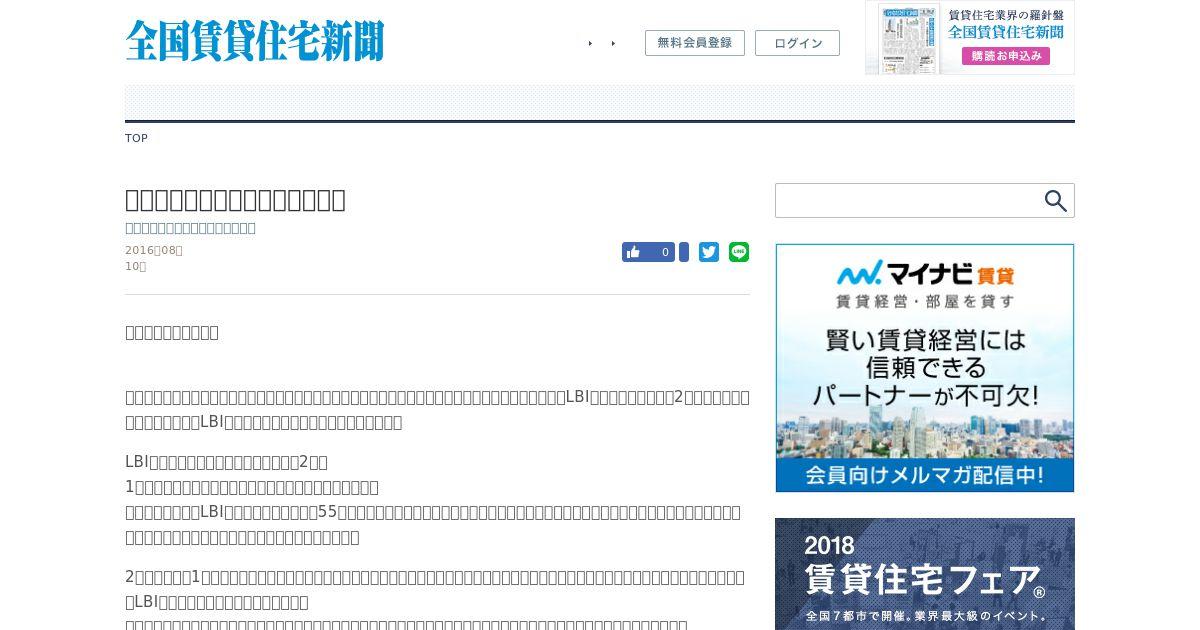Share the article via LINE icon

(x=739, y=252)
